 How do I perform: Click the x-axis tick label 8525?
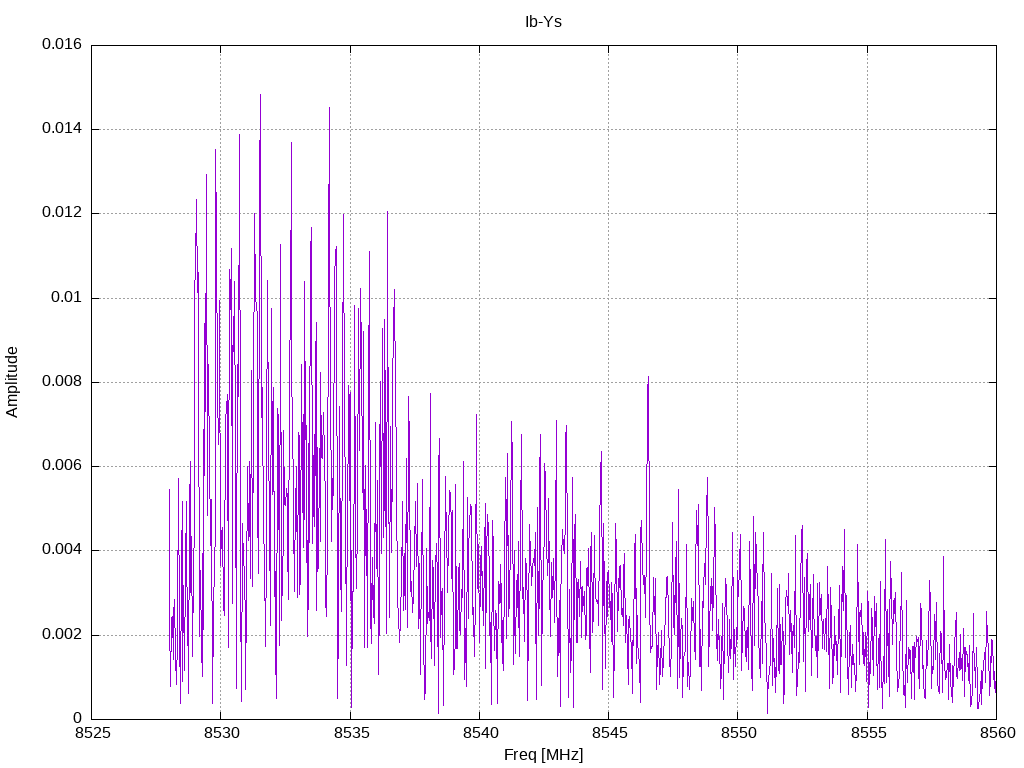tap(91, 733)
